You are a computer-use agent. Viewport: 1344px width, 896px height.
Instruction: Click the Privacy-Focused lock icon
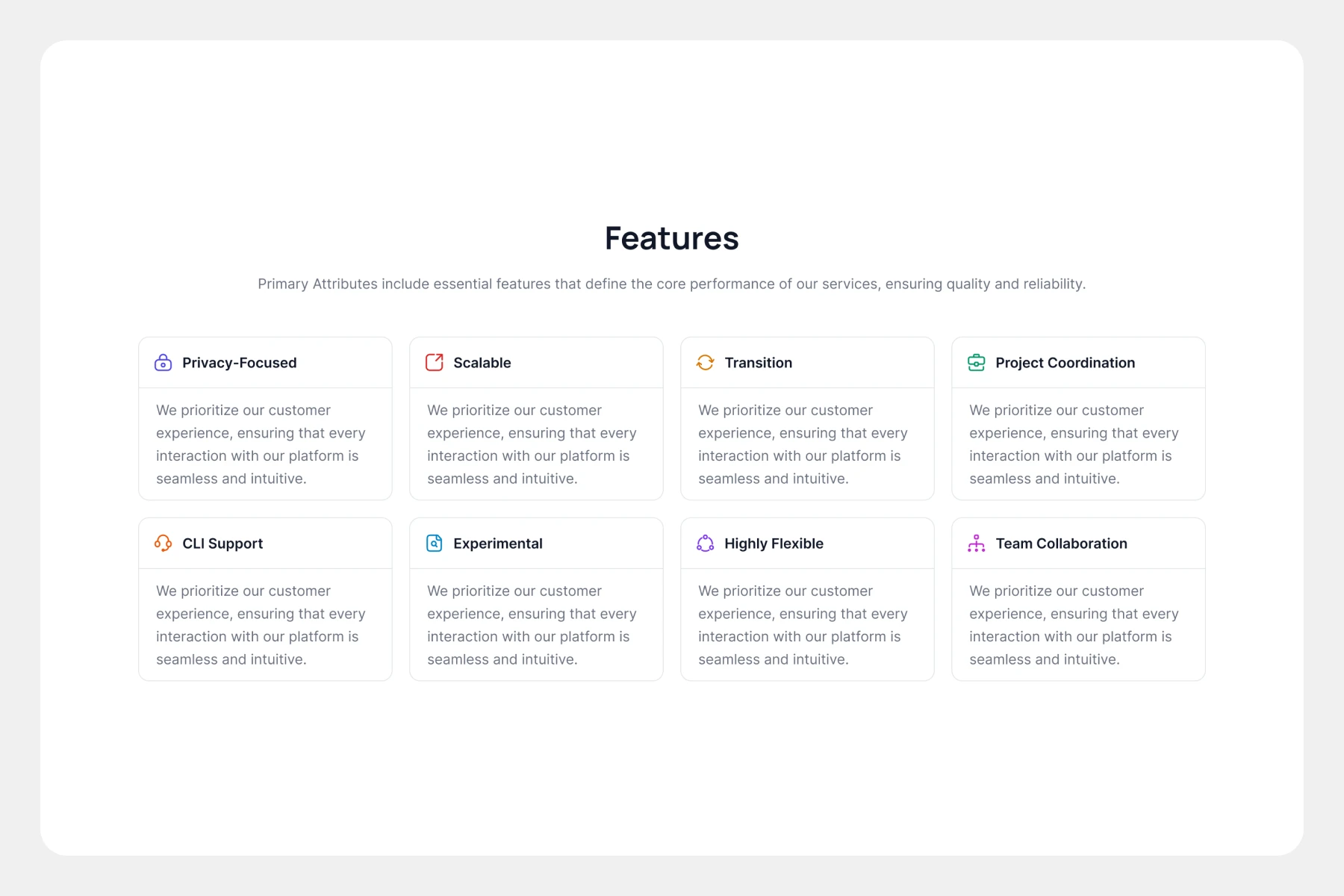click(163, 363)
